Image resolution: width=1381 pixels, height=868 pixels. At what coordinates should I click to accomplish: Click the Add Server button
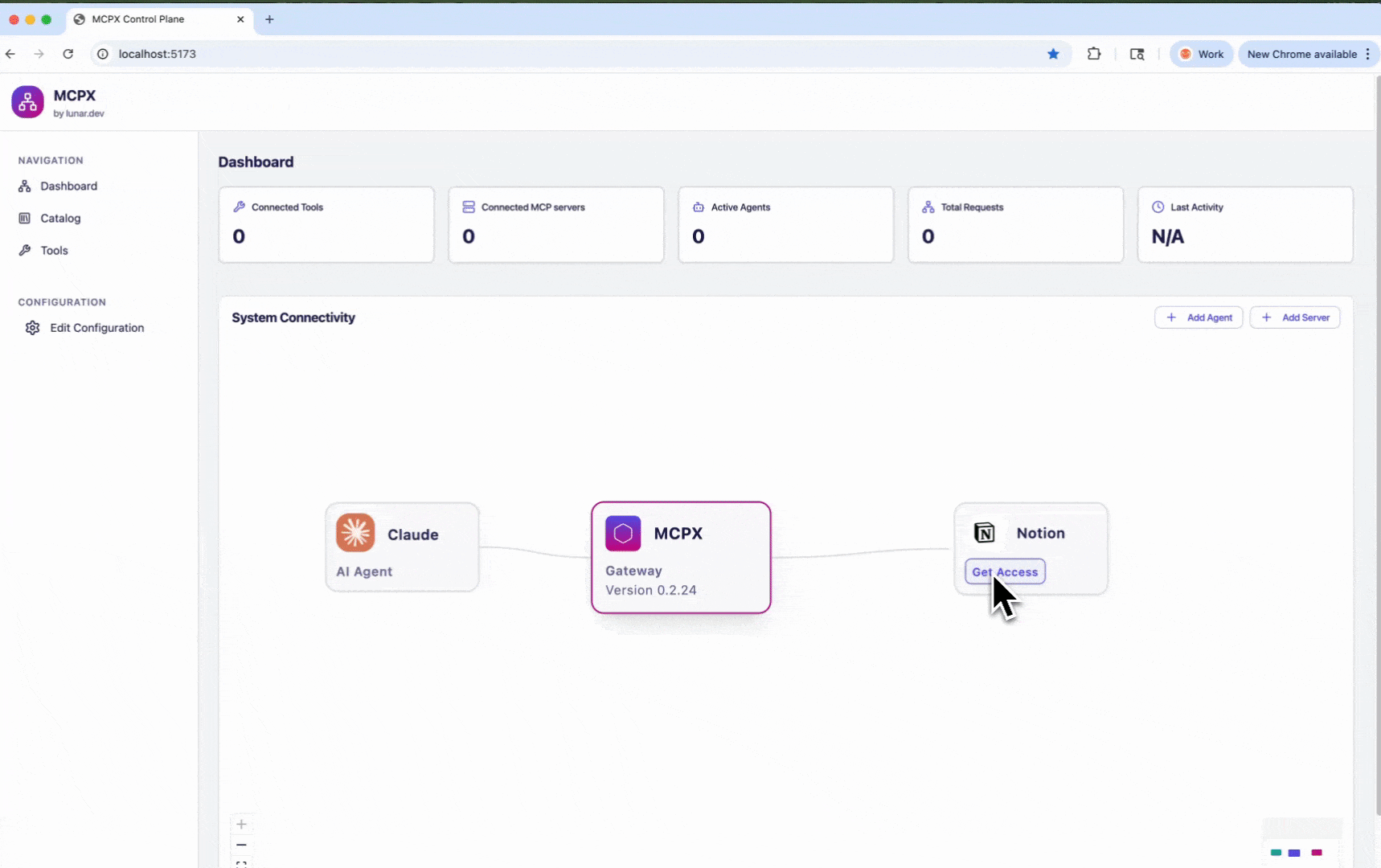[x=1295, y=317]
